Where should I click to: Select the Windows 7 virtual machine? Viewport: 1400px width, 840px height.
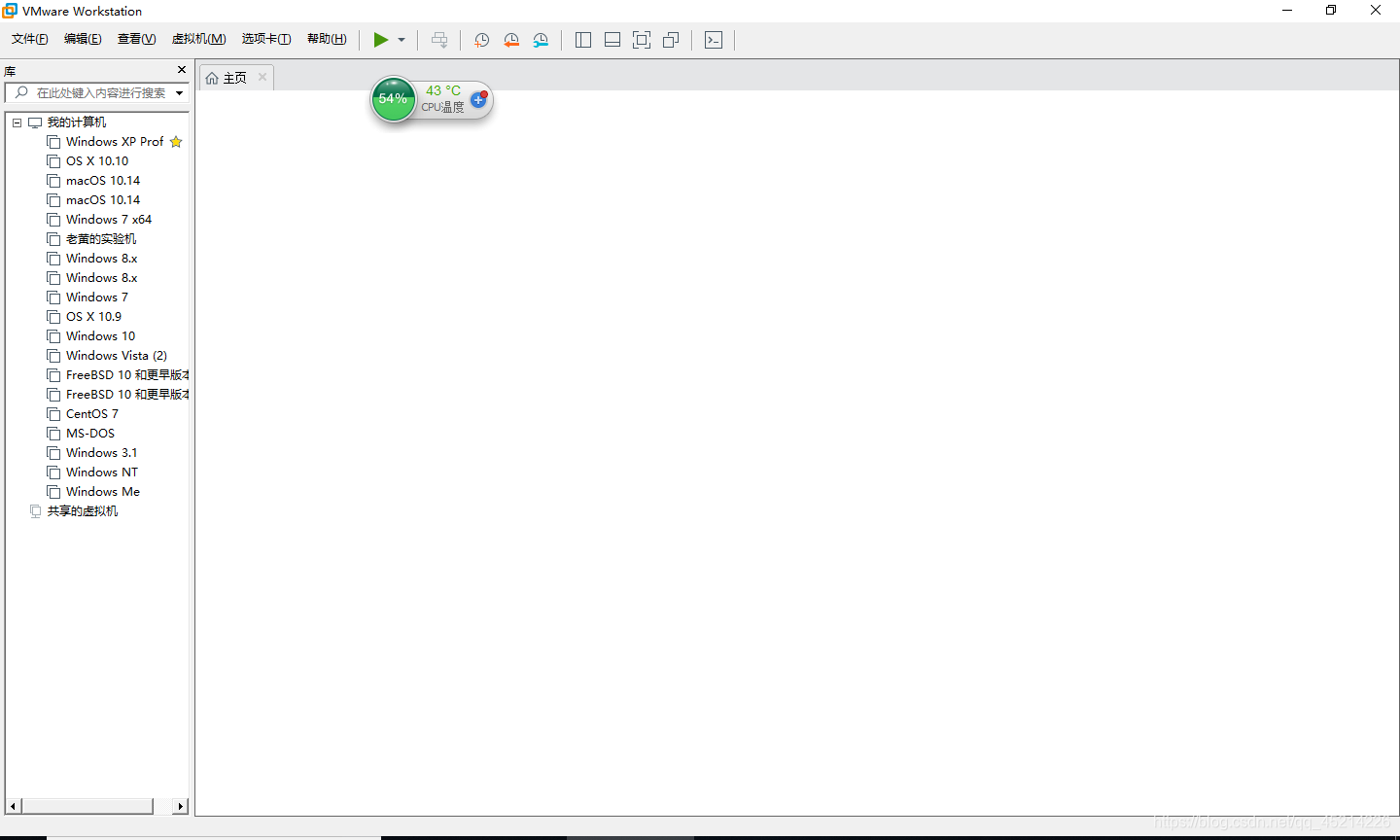pyautogui.click(x=97, y=297)
